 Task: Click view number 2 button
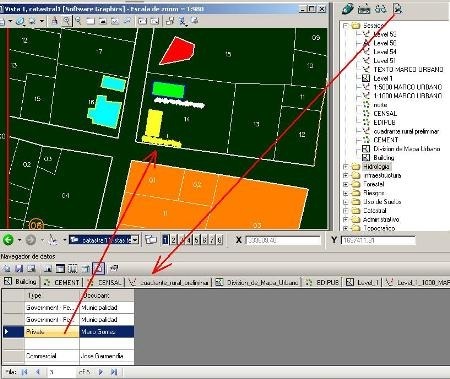tap(173, 240)
